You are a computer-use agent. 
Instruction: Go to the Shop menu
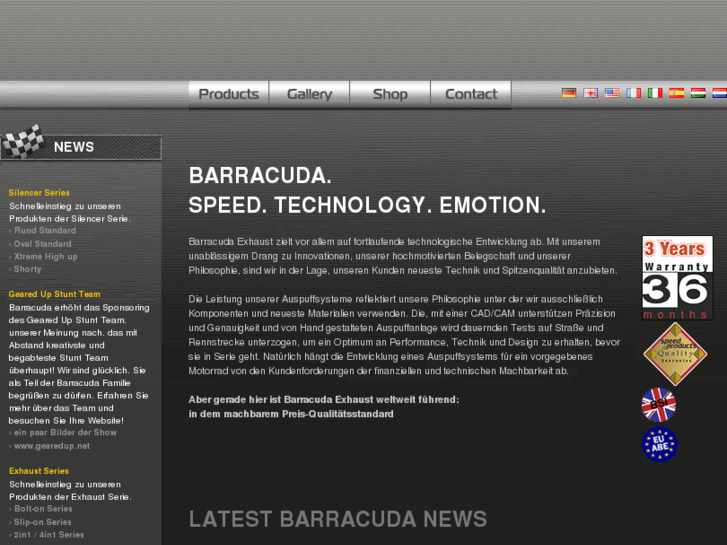pyautogui.click(x=390, y=94)
